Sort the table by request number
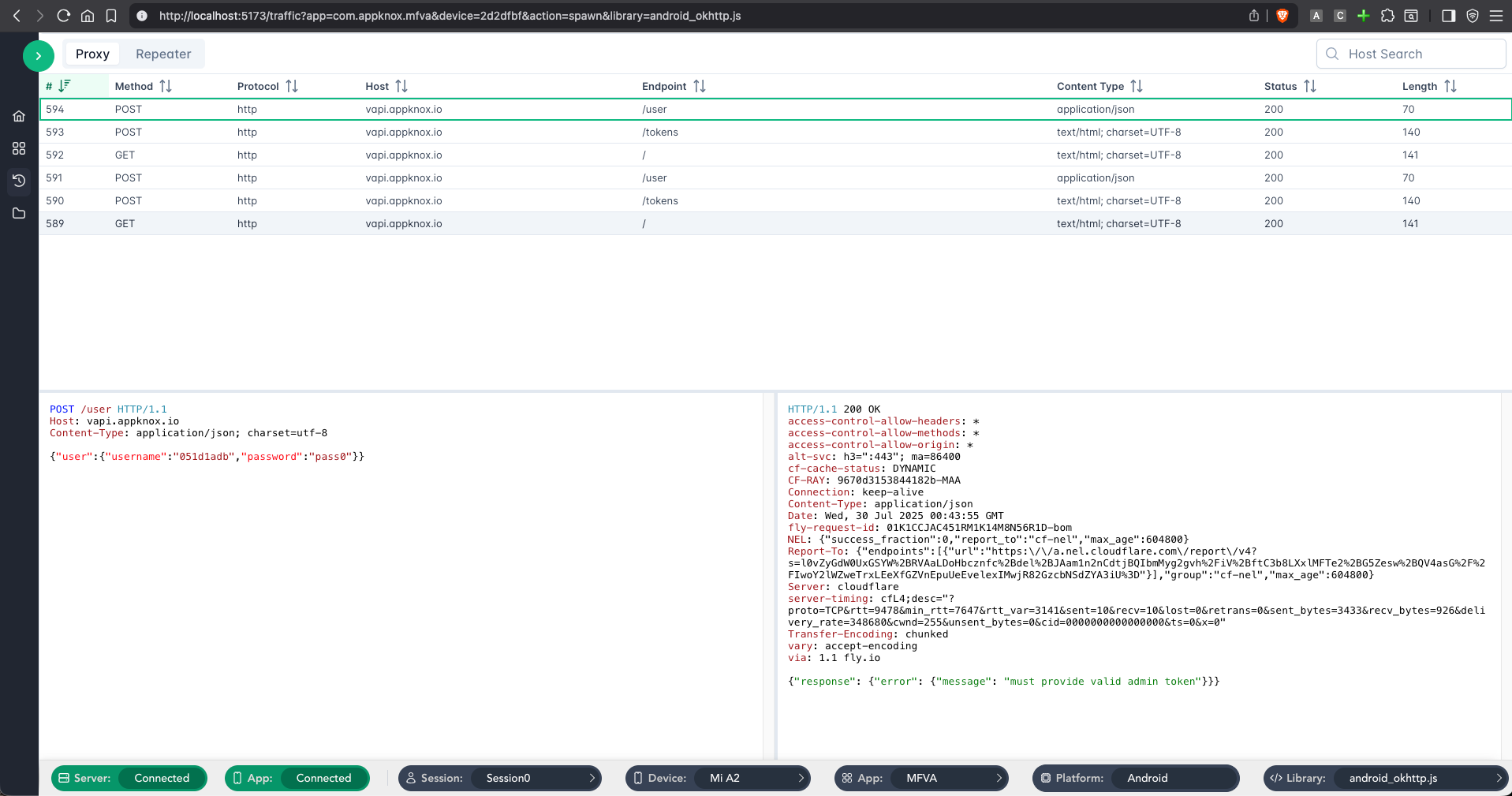 (65, 85)
